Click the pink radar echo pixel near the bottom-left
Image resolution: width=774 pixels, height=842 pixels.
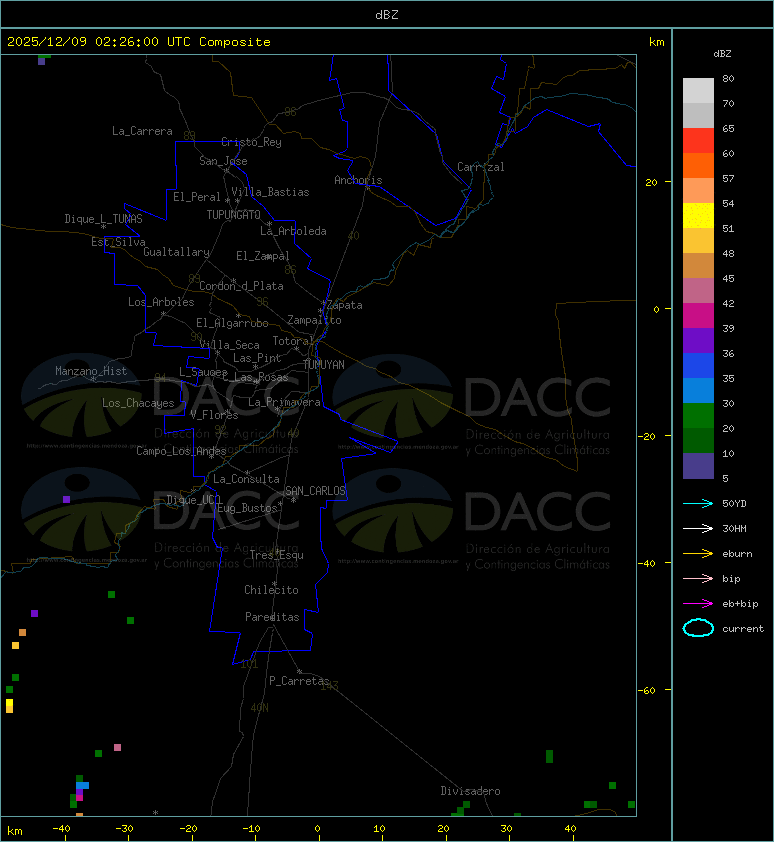(117, 747)
